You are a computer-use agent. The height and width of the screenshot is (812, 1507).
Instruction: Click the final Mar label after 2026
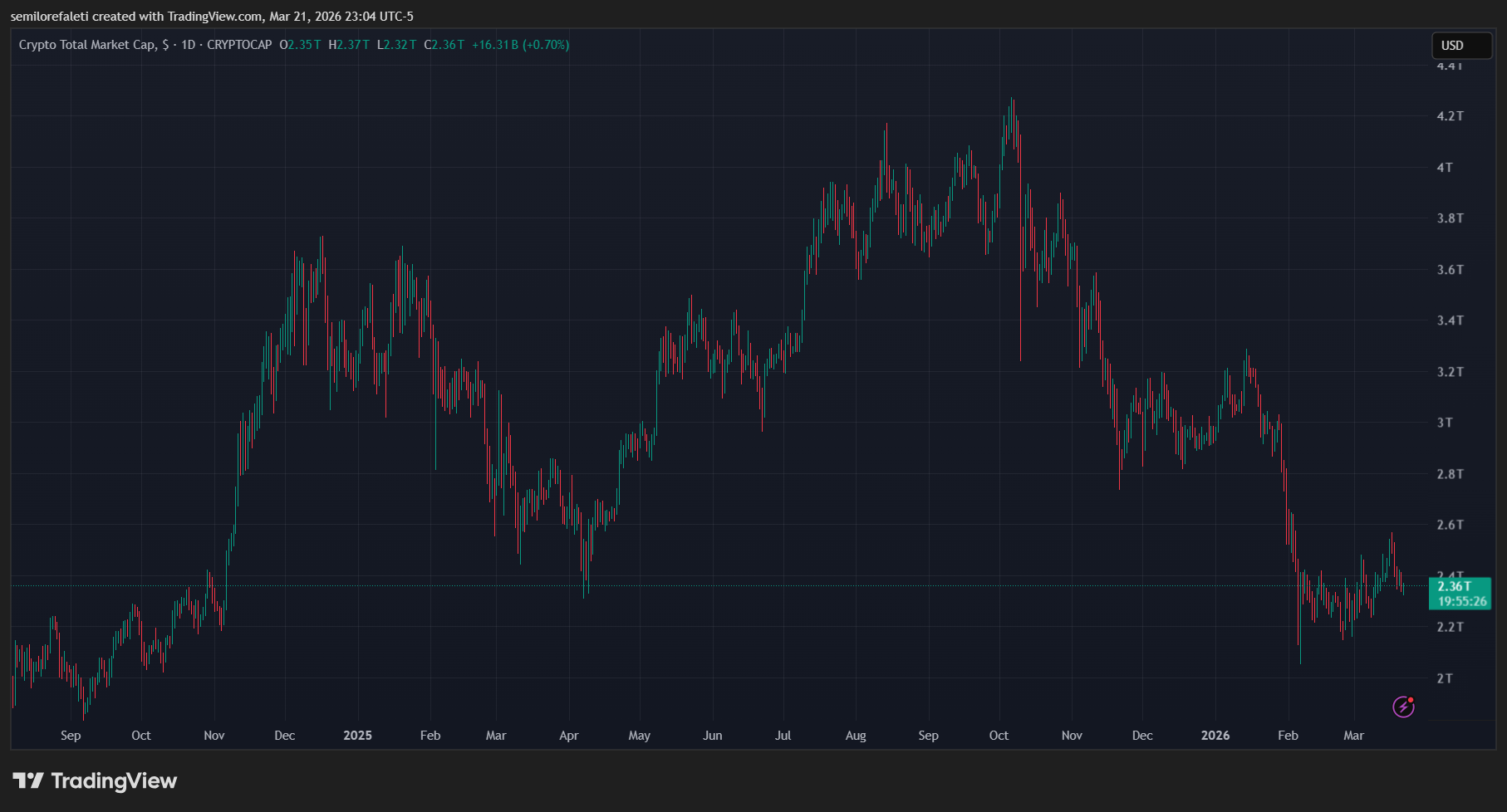(1354, 736)
